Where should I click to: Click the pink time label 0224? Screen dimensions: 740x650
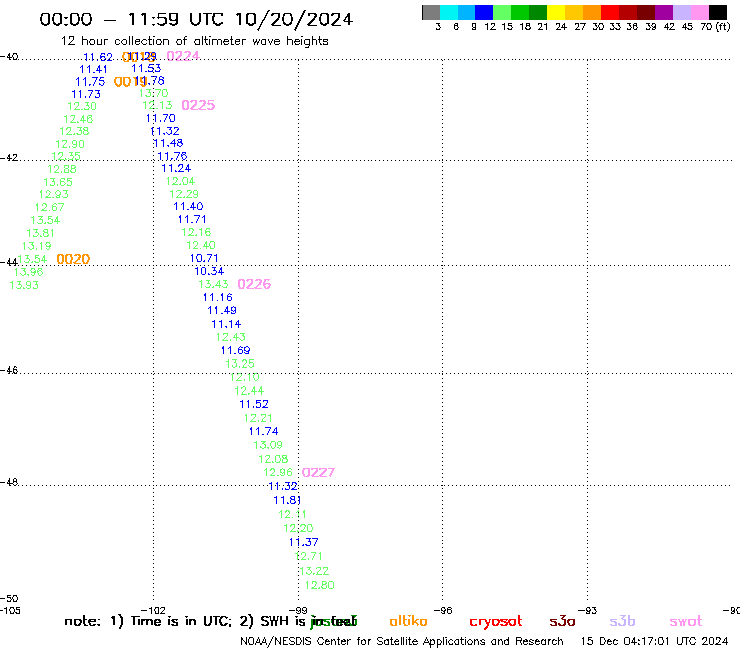[x=183, y=56]
